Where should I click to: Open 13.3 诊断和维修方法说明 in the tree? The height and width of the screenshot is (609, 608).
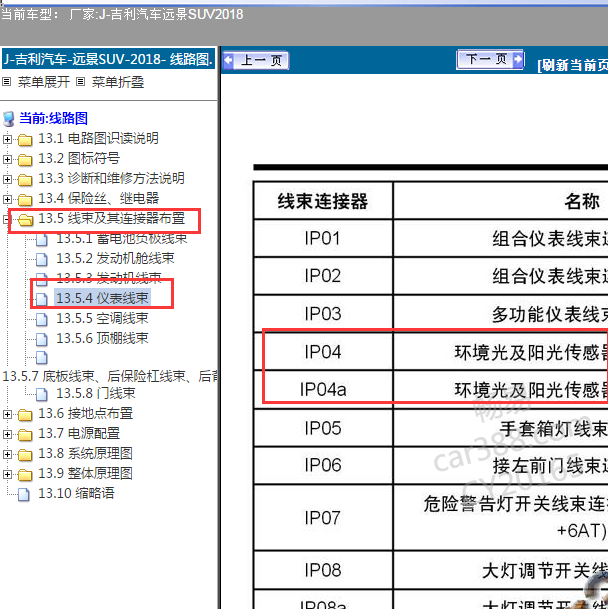click(x=111, y=178)
